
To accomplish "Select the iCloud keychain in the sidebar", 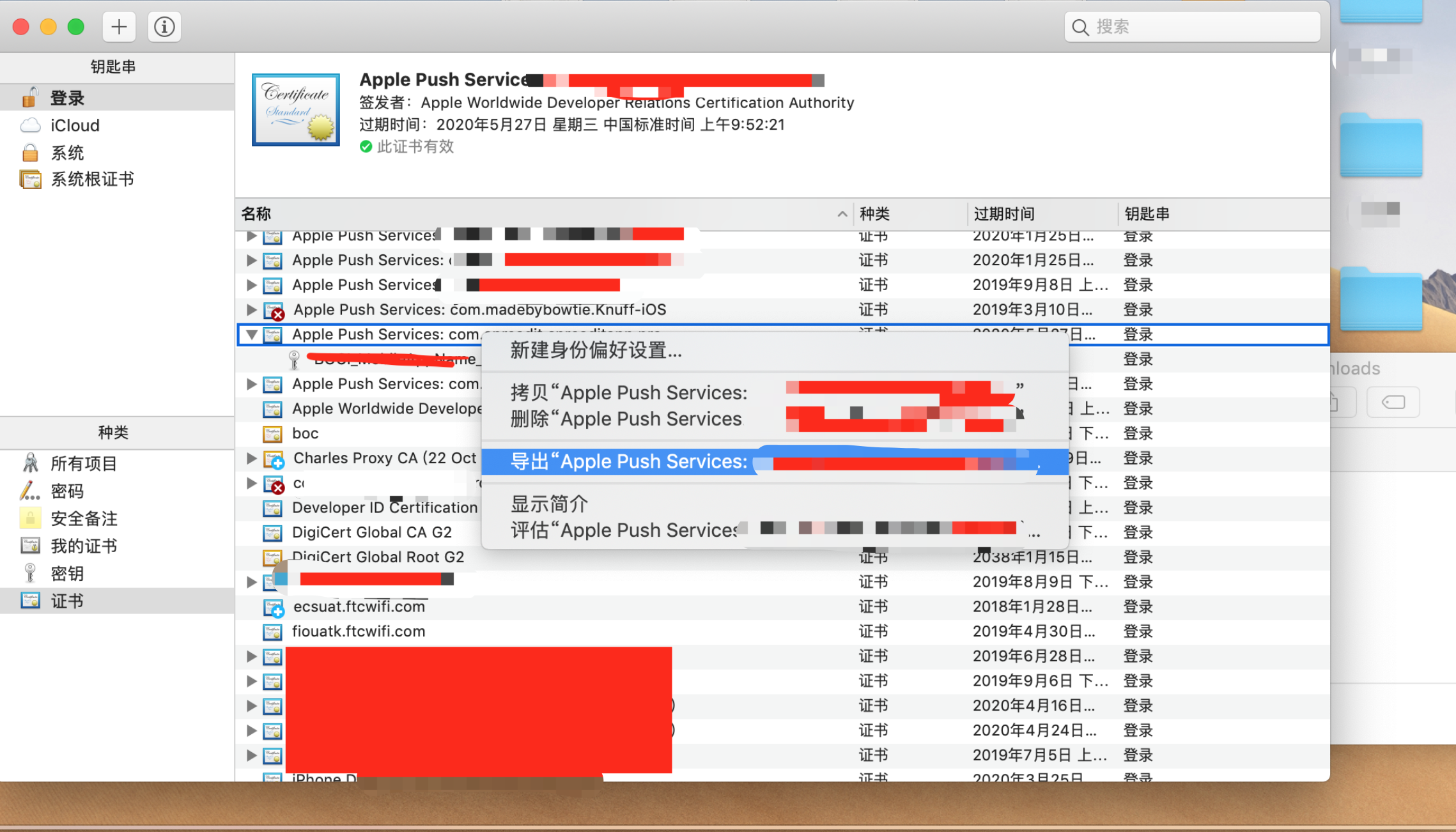I will (x=75, y=125).
